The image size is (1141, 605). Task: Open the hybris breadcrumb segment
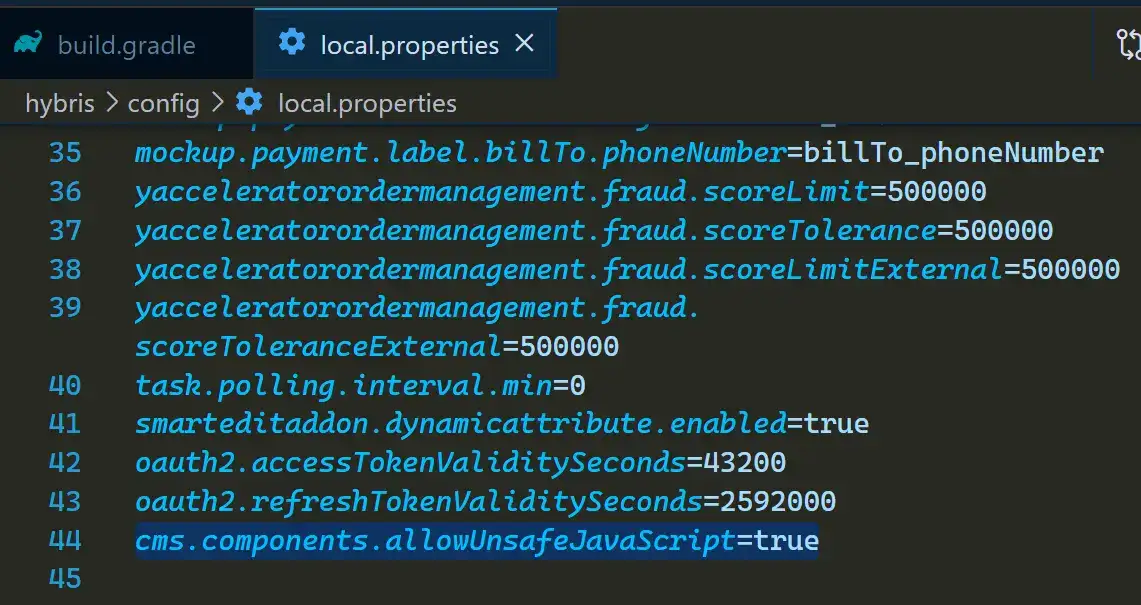[x=59, y=103]
